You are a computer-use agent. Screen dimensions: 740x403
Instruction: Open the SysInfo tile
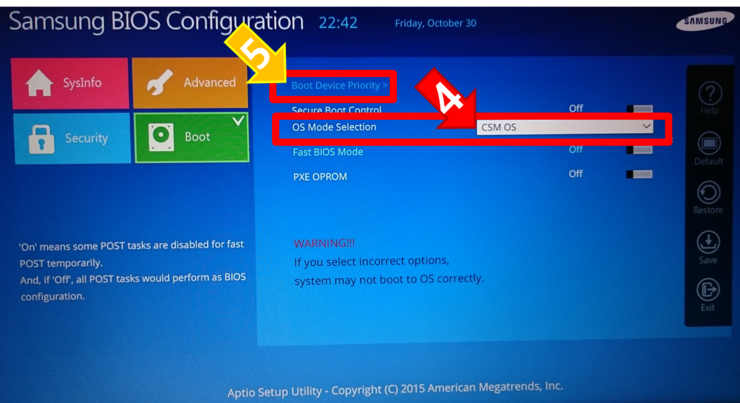[x=70, y=83]
